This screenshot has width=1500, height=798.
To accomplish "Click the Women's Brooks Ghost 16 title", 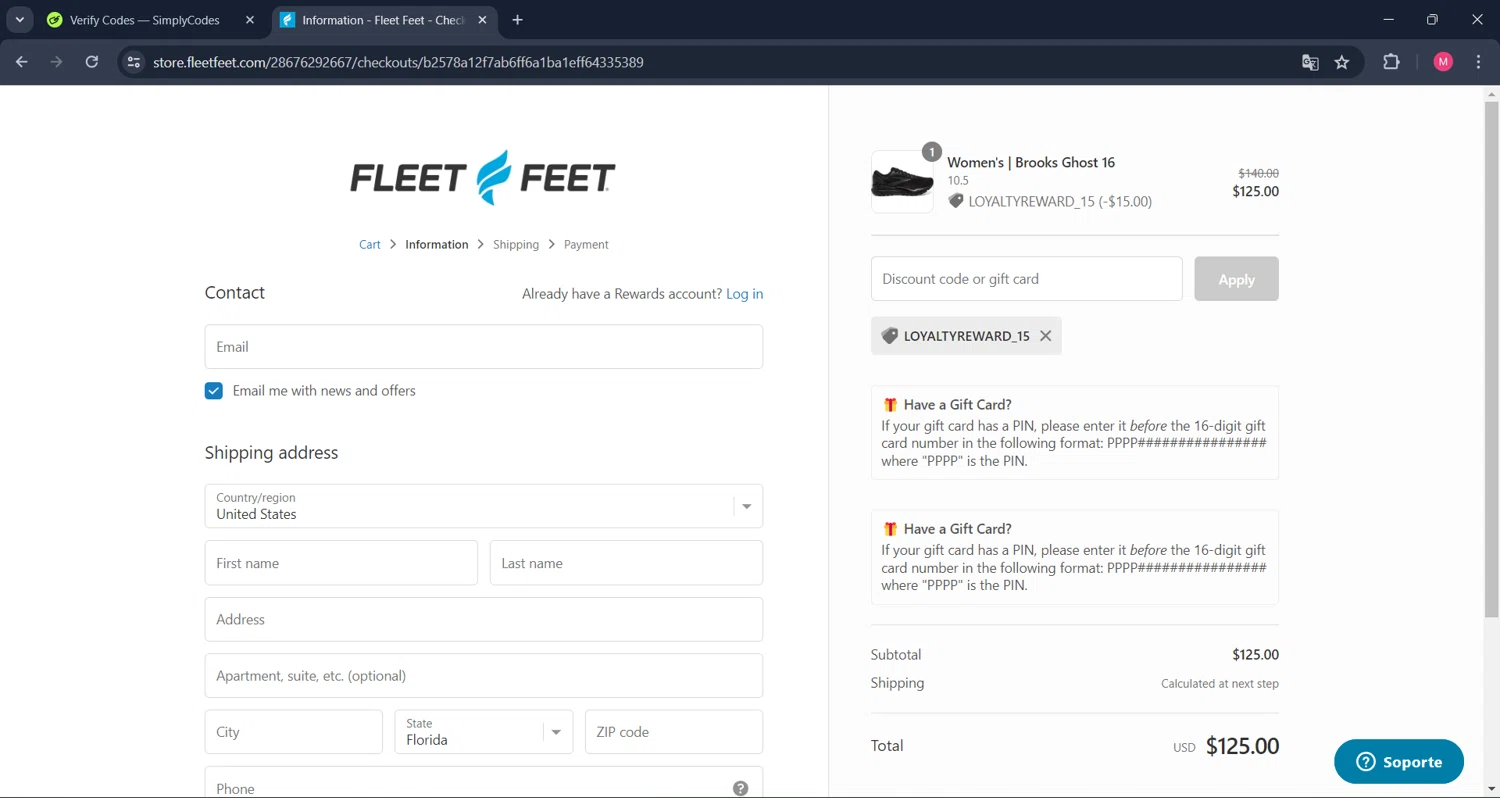I will pos(1031,163).
